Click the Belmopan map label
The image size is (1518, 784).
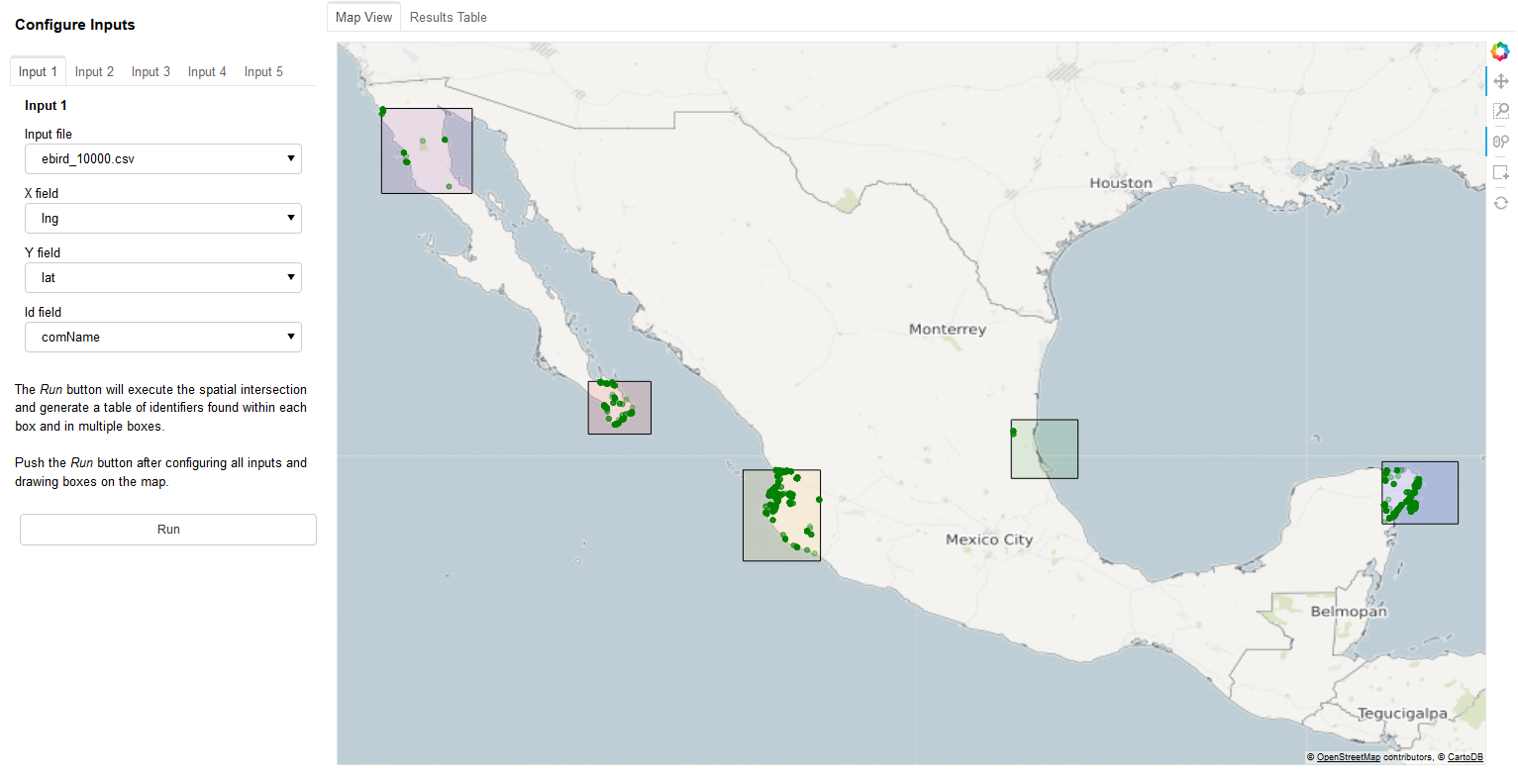tap(1349, 612)
